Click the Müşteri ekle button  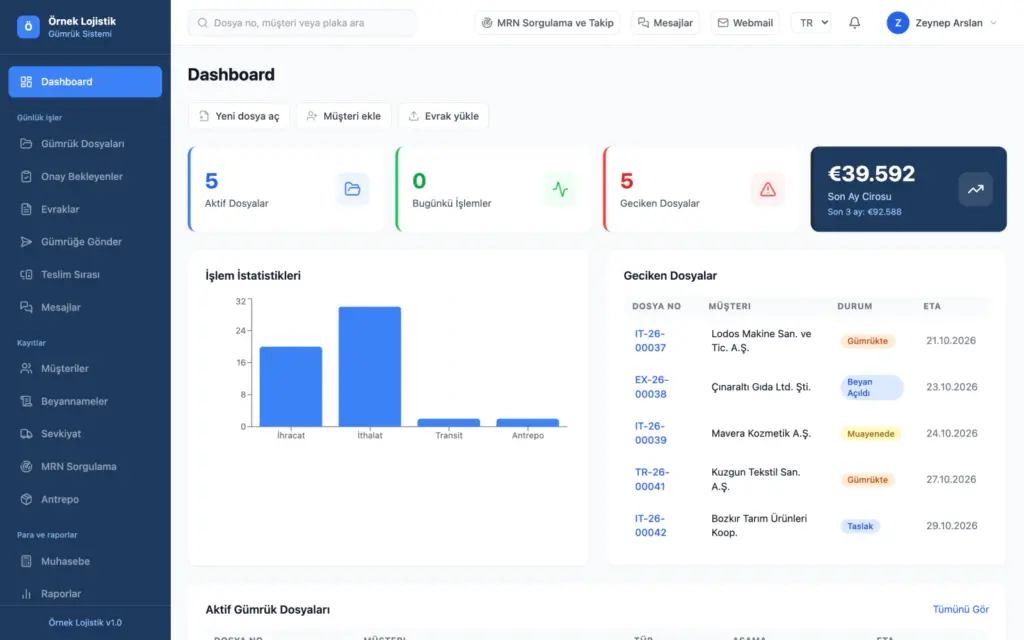point(344,116)
